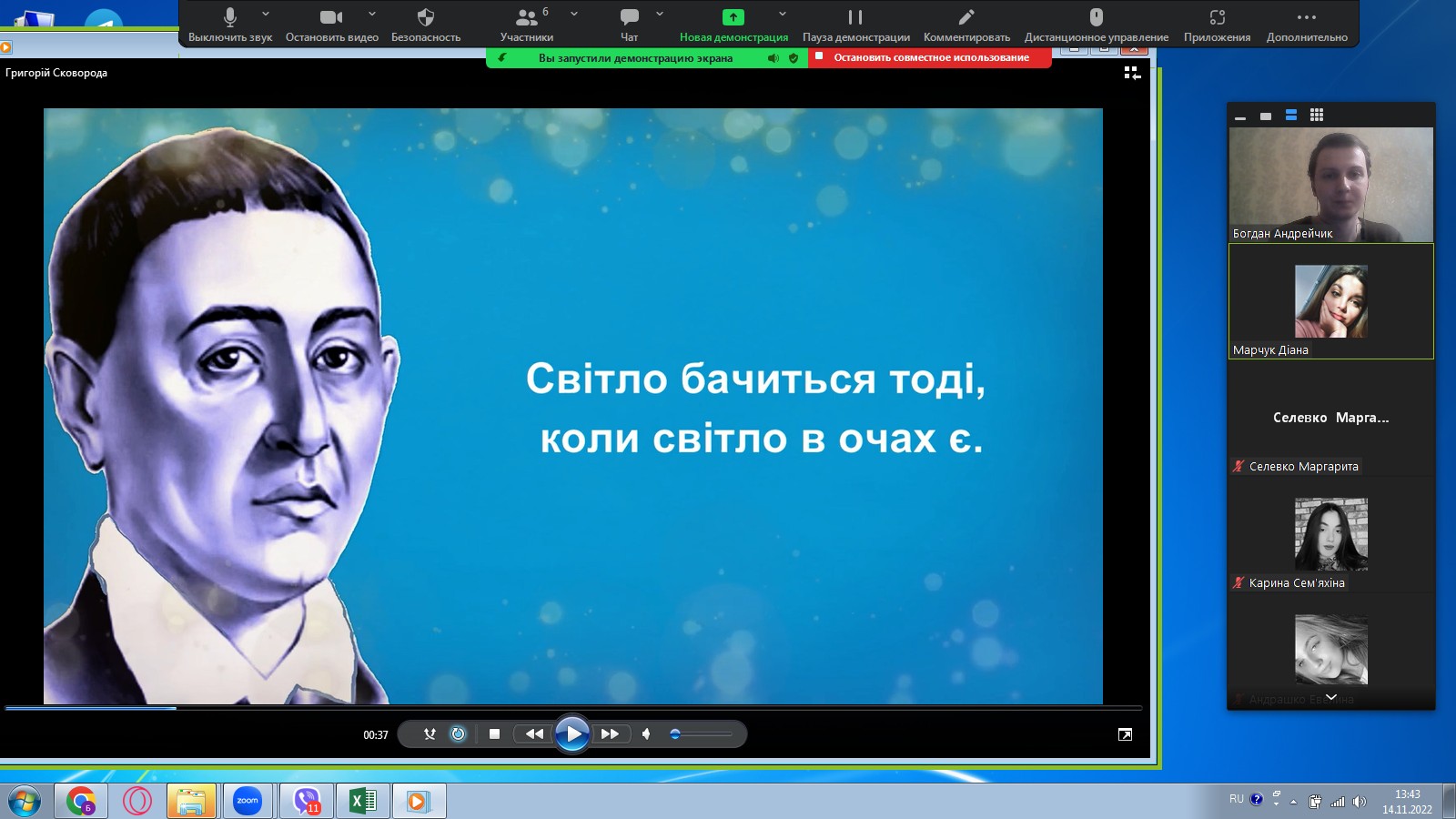The width and height of the screenshot is (1456, 819).
Task: Pause sharing with Пауза демонстрации
Action: point(855,25)
